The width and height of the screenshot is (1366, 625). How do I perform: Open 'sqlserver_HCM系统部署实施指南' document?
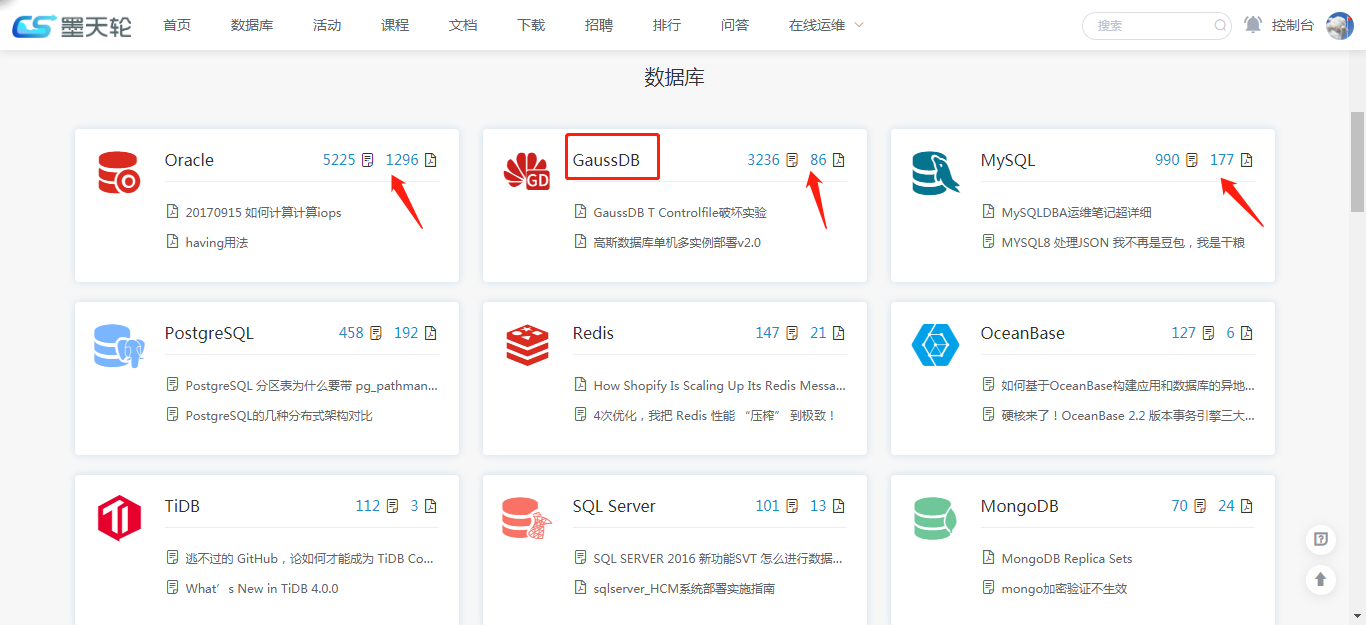(684, 588)
